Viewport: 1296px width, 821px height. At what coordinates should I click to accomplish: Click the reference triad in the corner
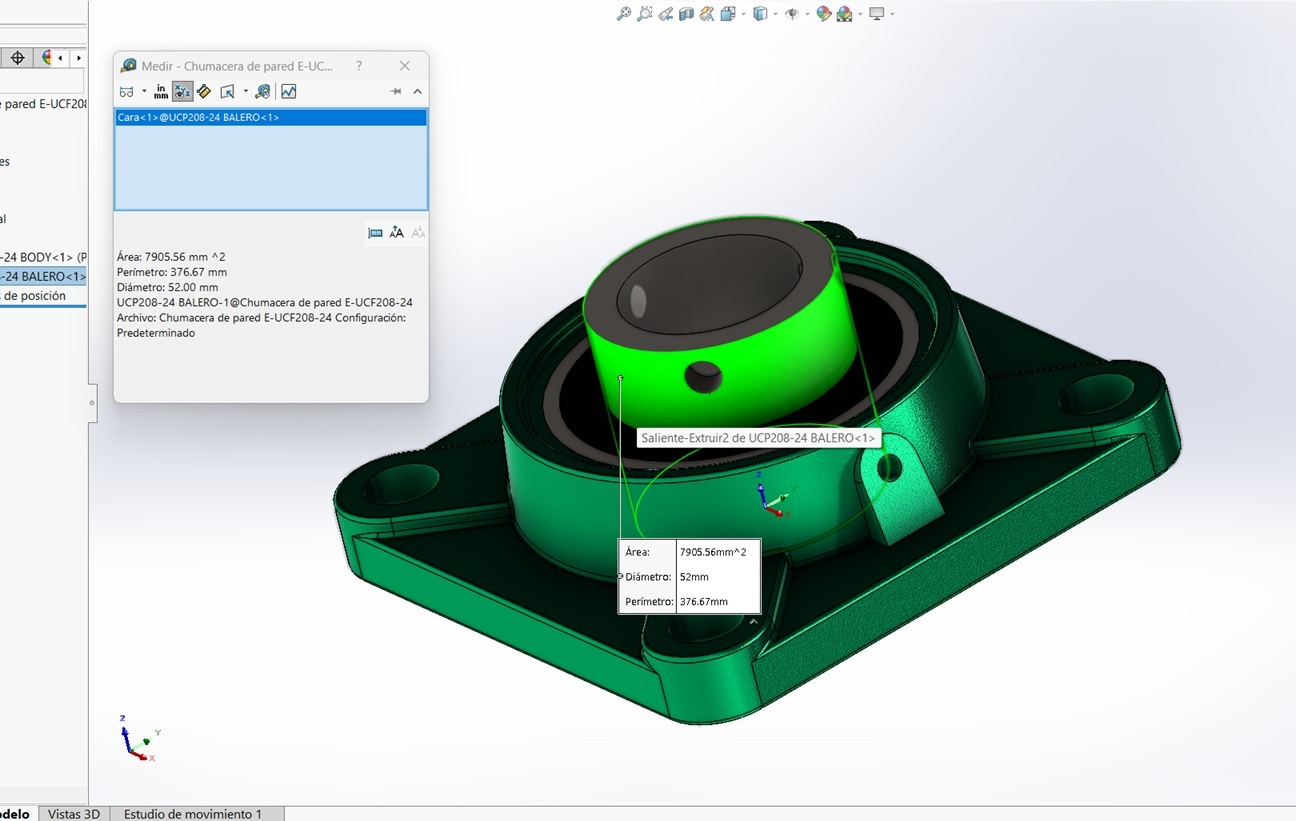click(137, 738)
